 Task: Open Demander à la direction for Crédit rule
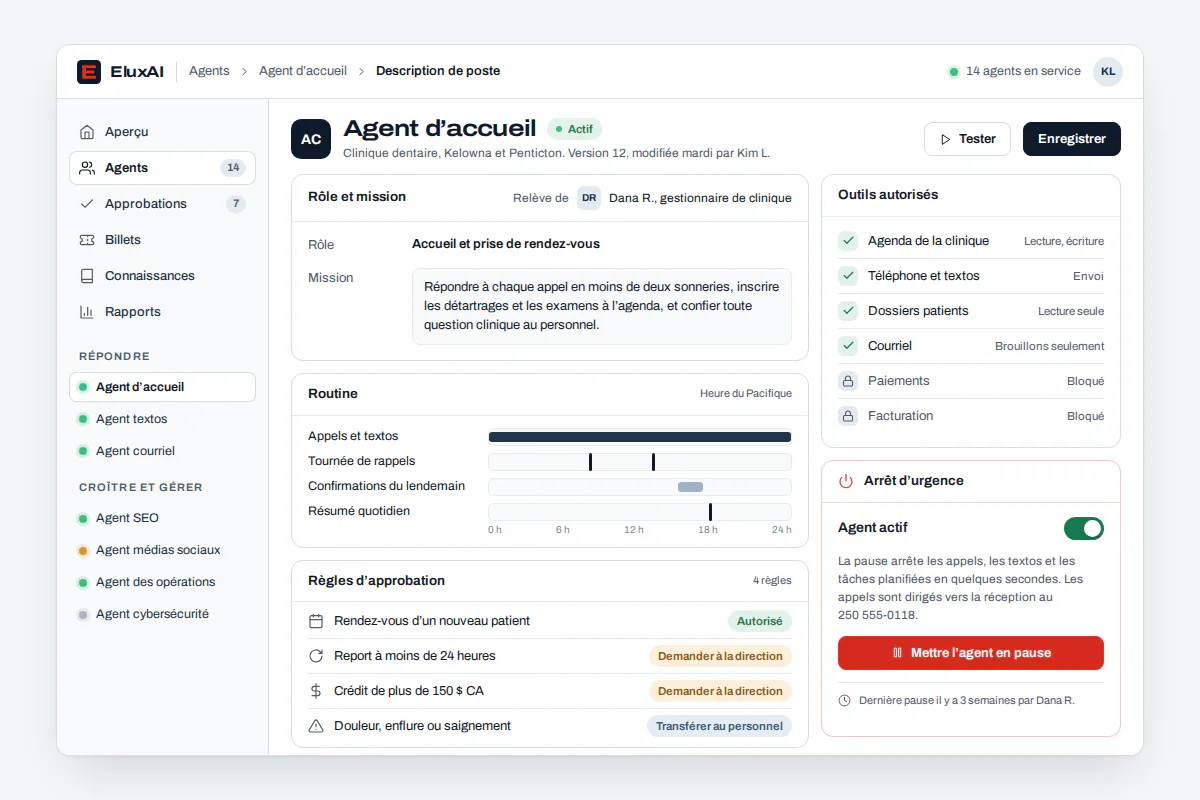(x=720, y=691)
